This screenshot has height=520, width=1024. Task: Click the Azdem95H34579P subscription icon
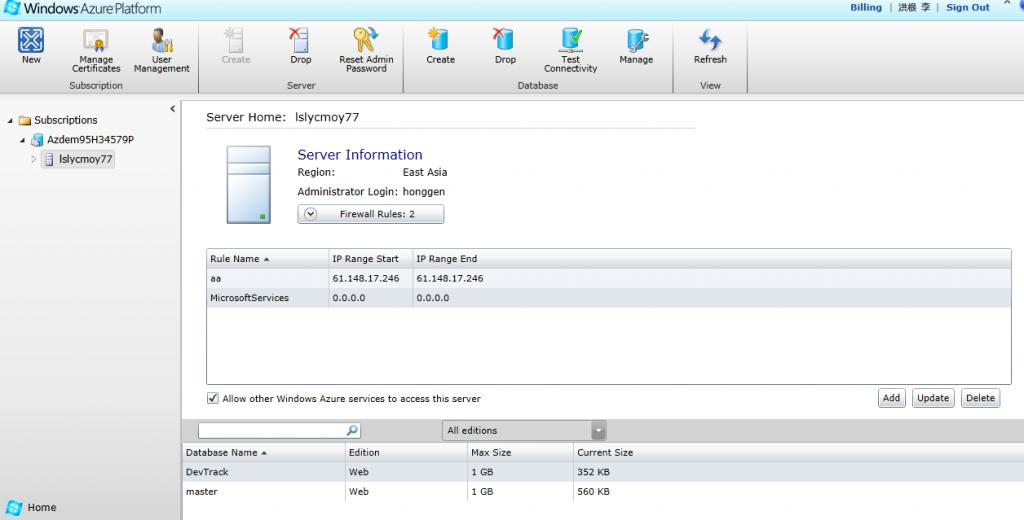pos(37,140)
